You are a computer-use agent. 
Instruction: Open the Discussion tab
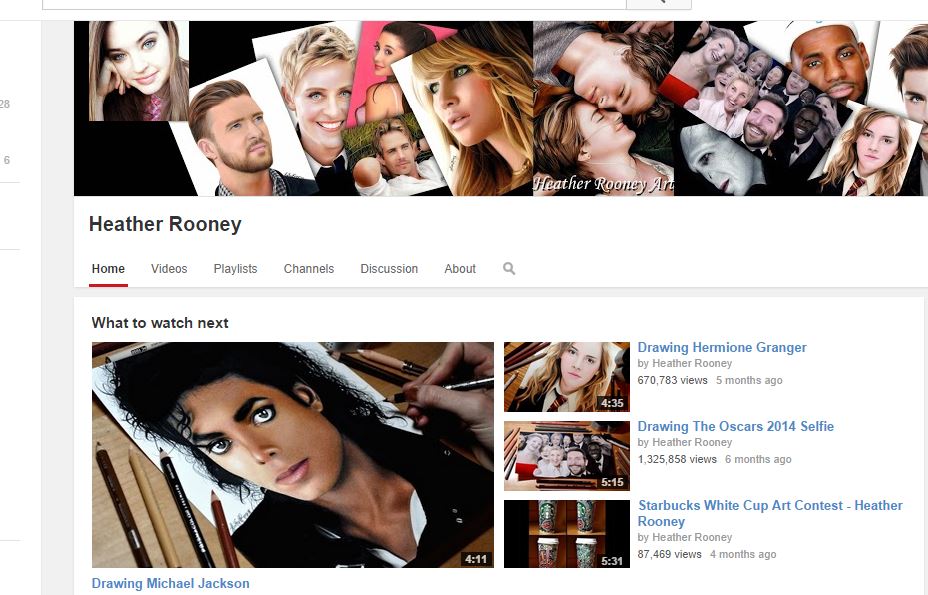click(x=389, y=269)
